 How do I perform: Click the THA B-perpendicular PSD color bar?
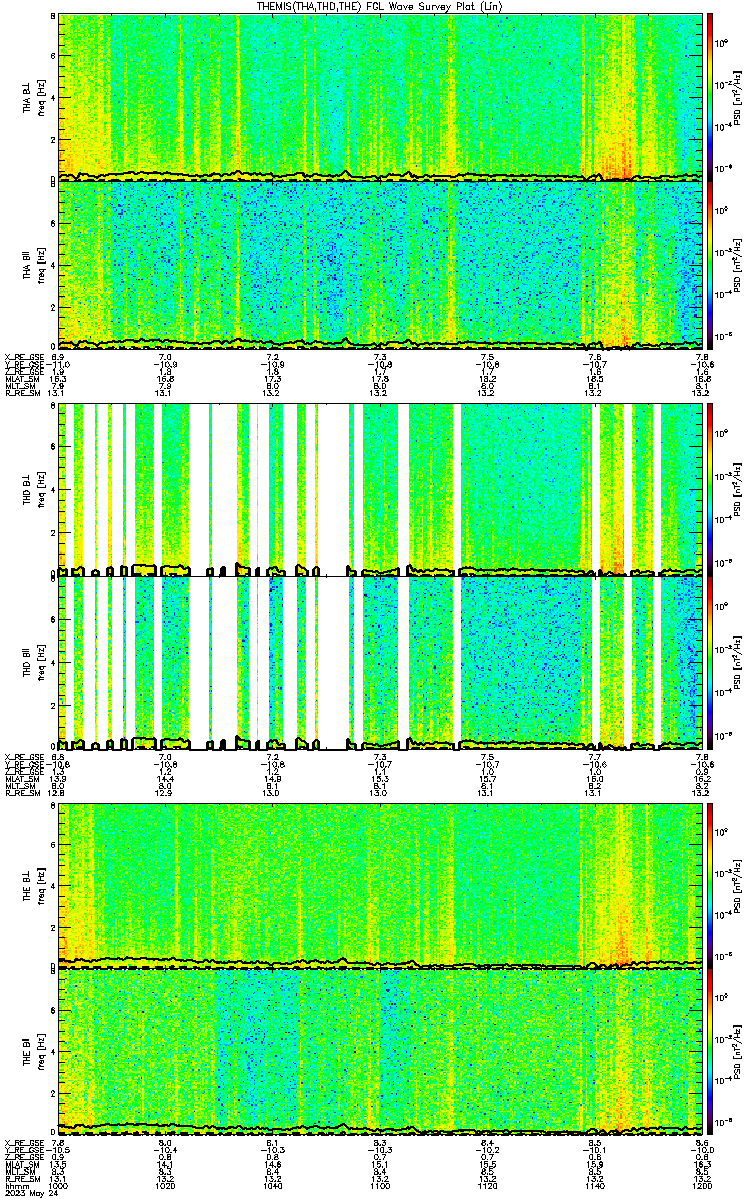click(710, 98)
